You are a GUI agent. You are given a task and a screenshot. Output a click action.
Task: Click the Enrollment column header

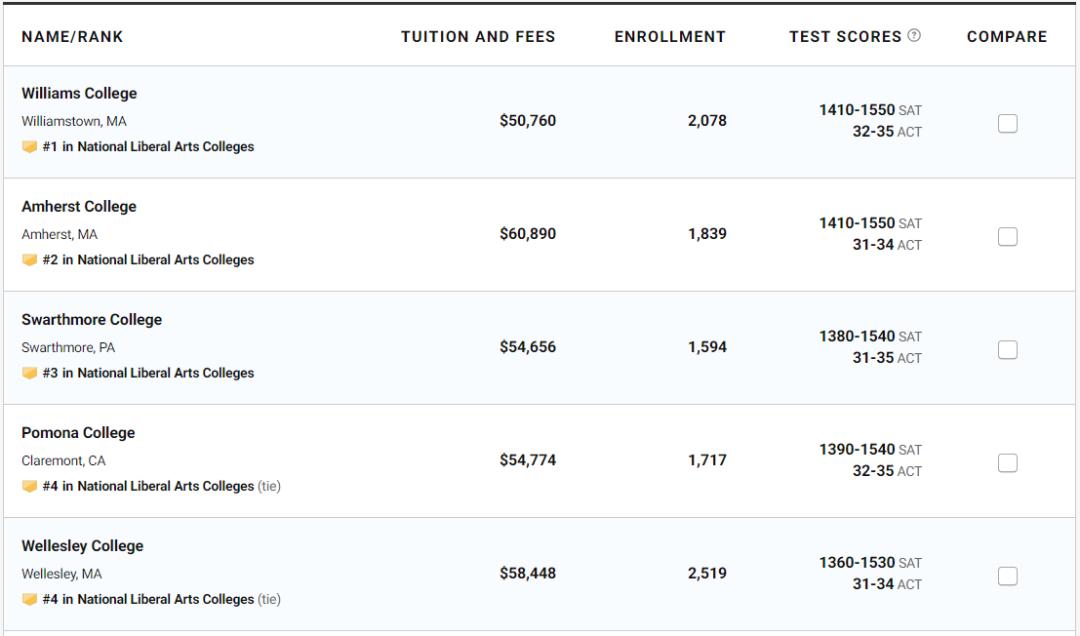pos(670,37)
